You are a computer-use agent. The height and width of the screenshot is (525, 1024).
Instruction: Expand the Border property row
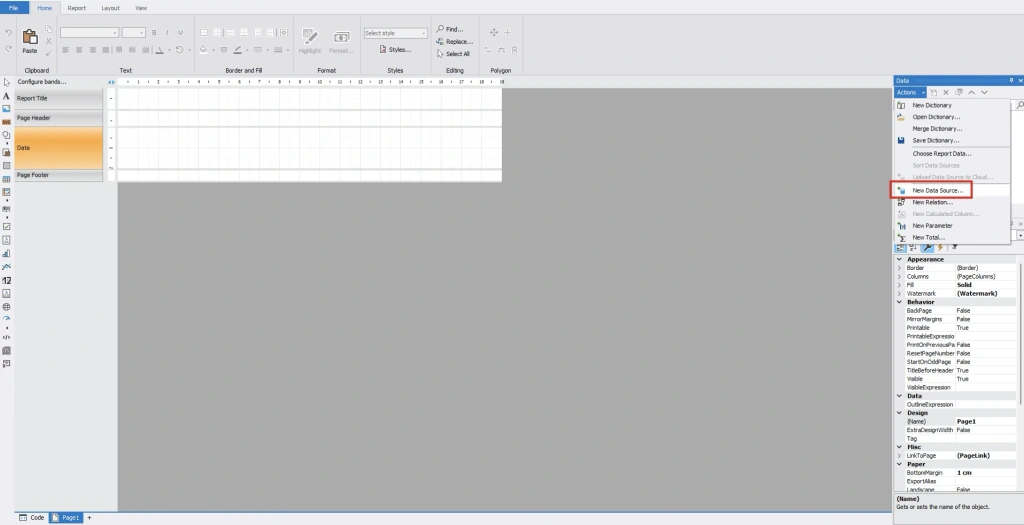[x=899, y=268]
